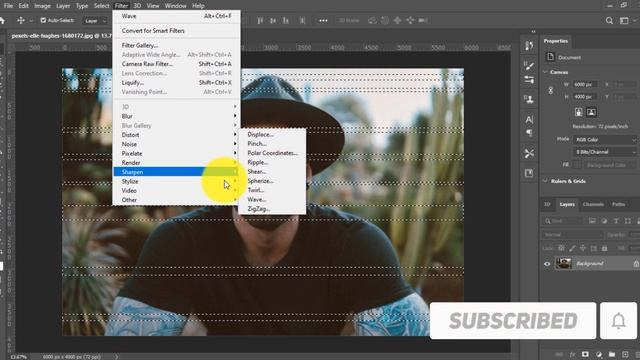The image size is (640, 360).
Task: Choose ZigZag from the submenu
Action: (272, 209)
